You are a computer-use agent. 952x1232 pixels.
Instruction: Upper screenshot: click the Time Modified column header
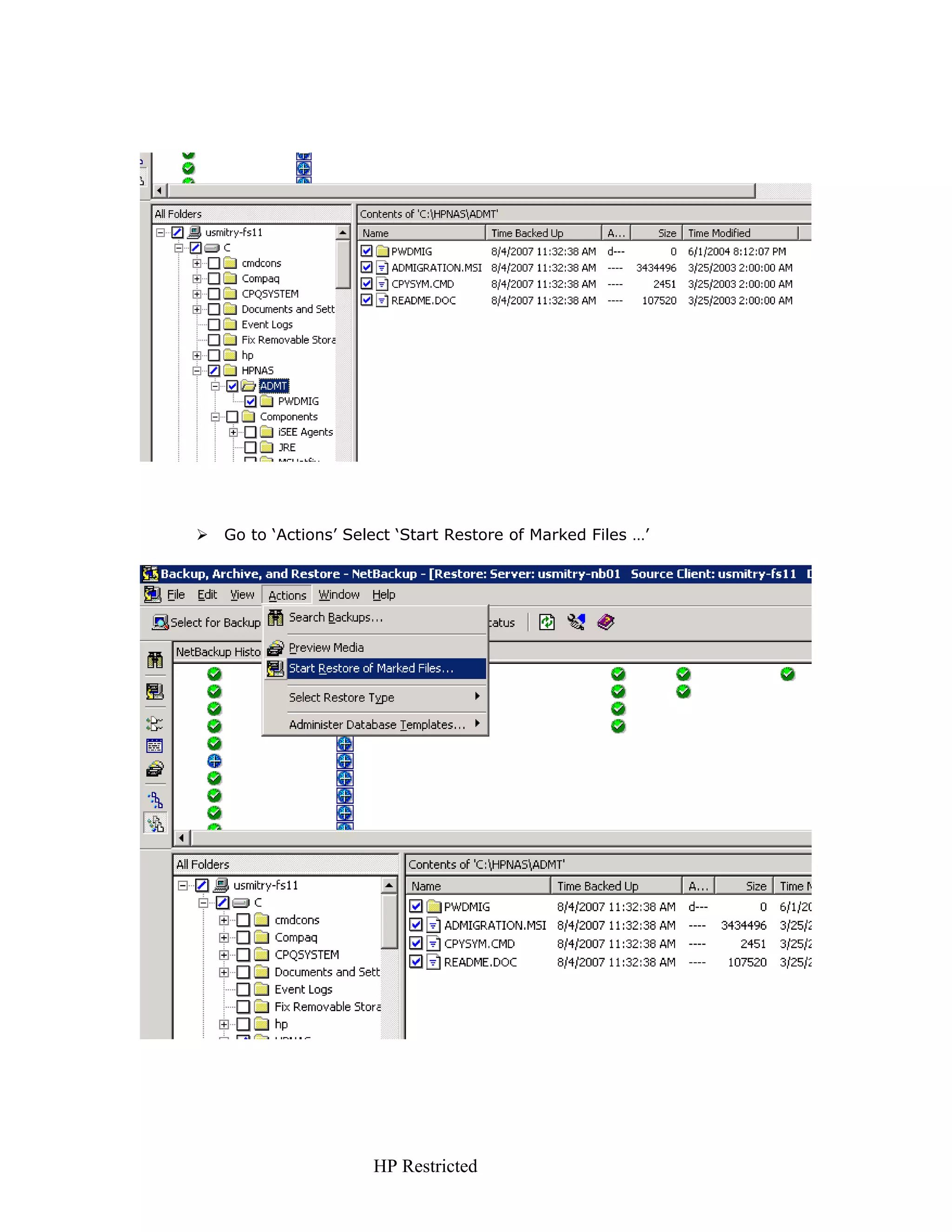740,233
